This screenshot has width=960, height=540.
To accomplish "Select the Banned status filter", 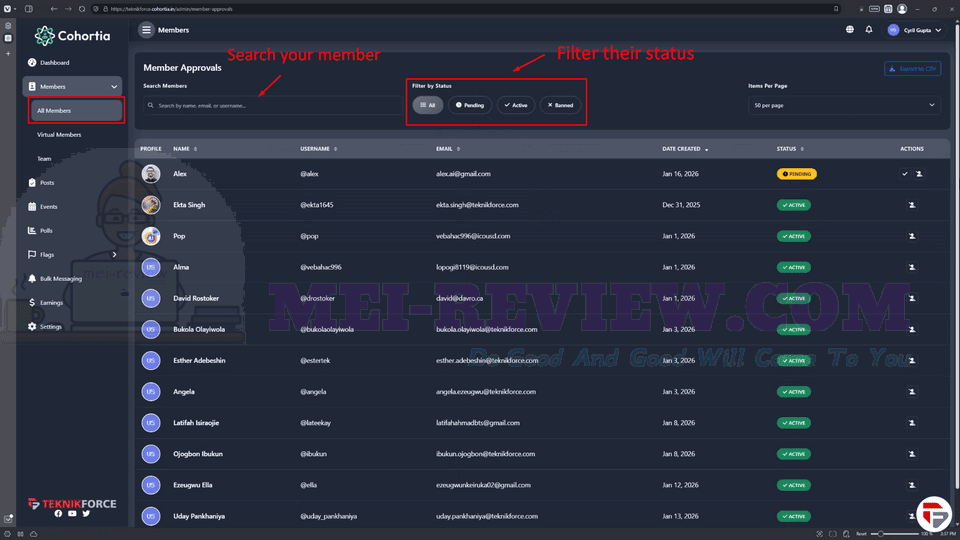I will tap(560, 105).
